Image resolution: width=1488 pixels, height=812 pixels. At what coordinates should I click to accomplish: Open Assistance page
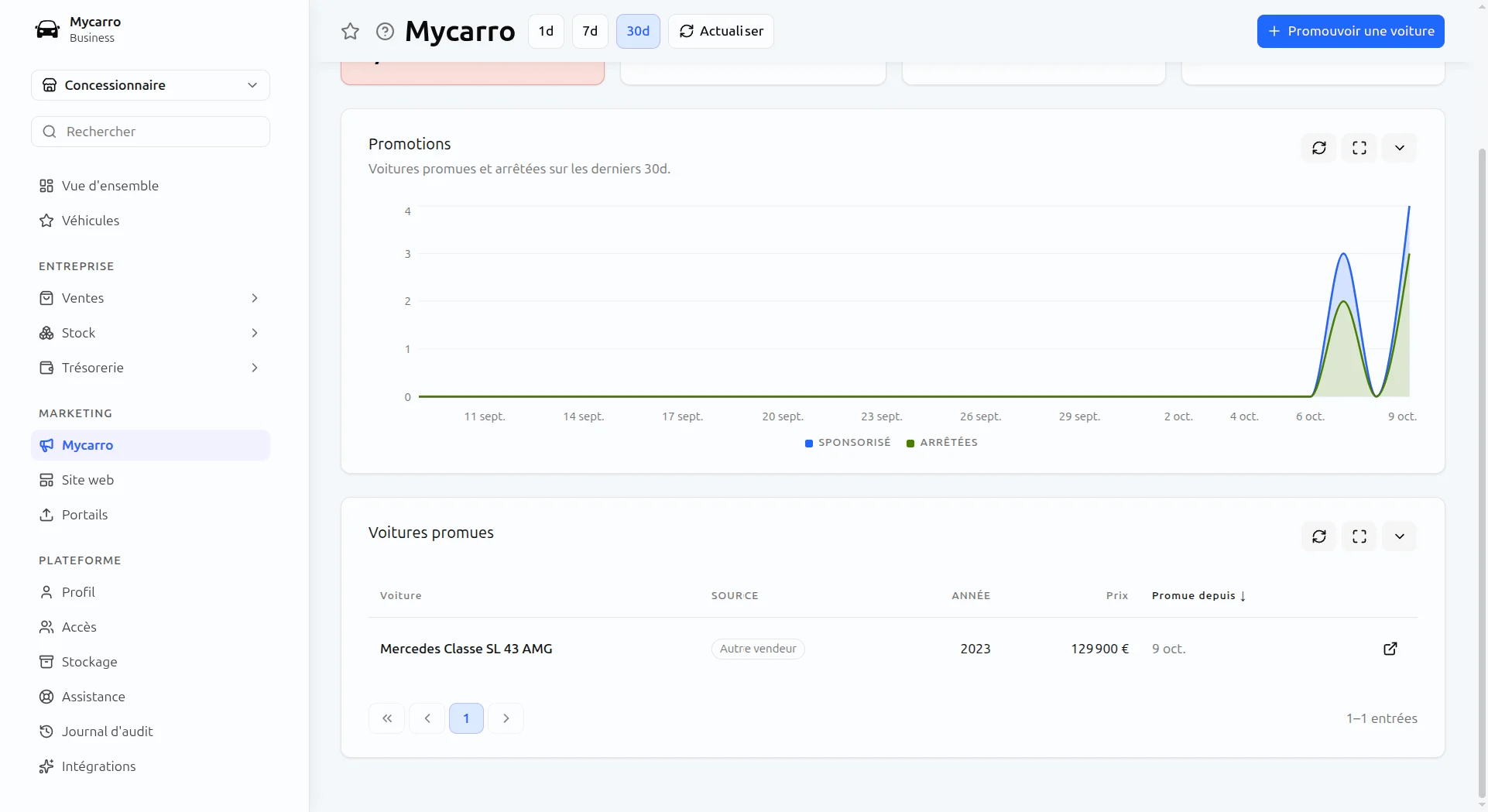(x=151, y=697)
